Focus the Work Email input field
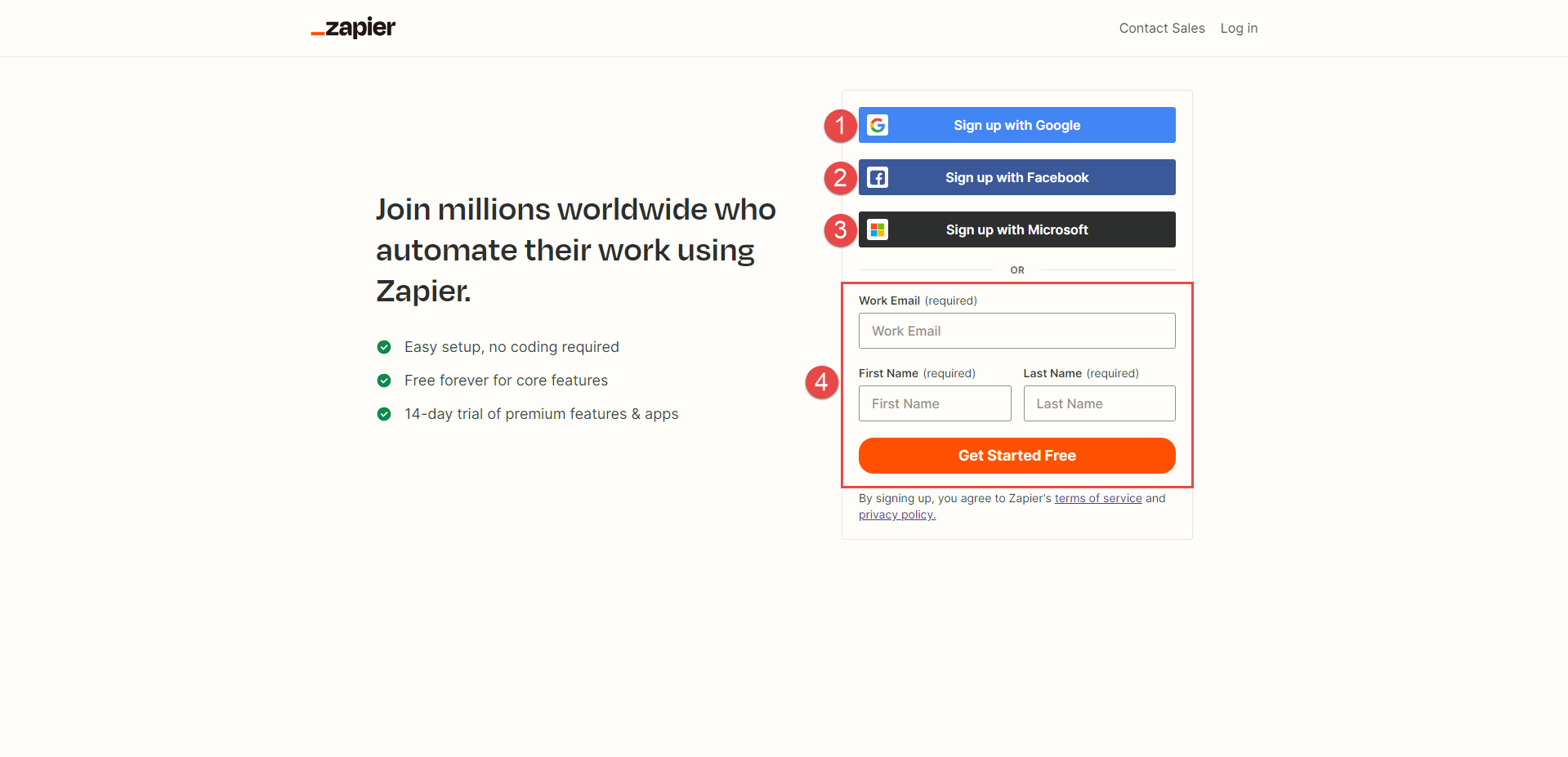The height and width of the screenshot is (757, 1568). [x=1016, y=331]
